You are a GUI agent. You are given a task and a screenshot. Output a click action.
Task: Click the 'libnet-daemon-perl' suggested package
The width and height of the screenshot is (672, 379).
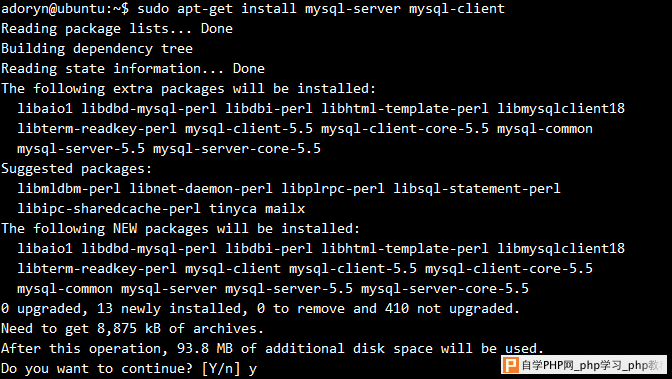coord(201,189)
